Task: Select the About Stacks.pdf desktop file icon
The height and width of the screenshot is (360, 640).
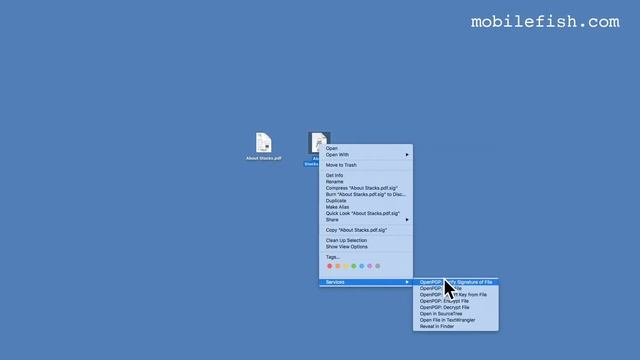Action: (x=264, y=142)
